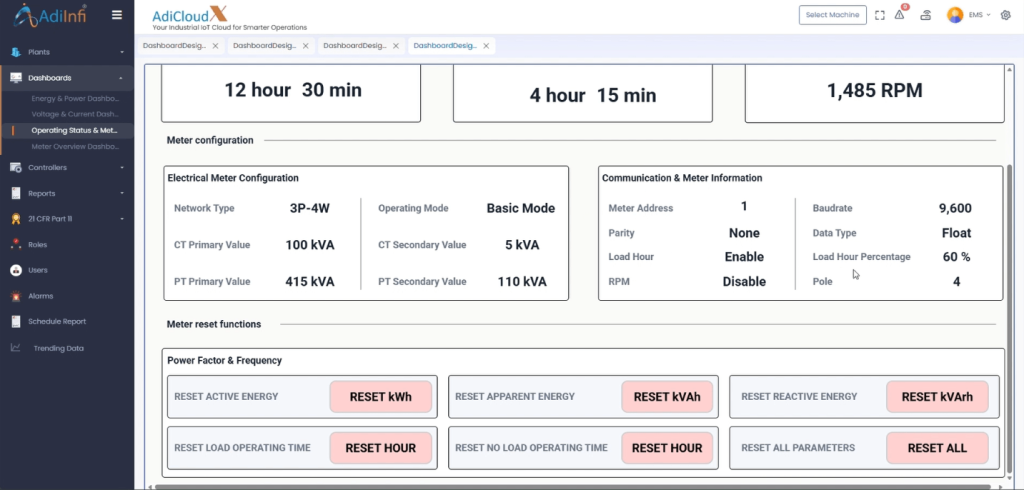The width and height of the screenshot is (1024, 490).
Task: Close the active fourth DashboardDesig tab
Action: click(486, 46)
